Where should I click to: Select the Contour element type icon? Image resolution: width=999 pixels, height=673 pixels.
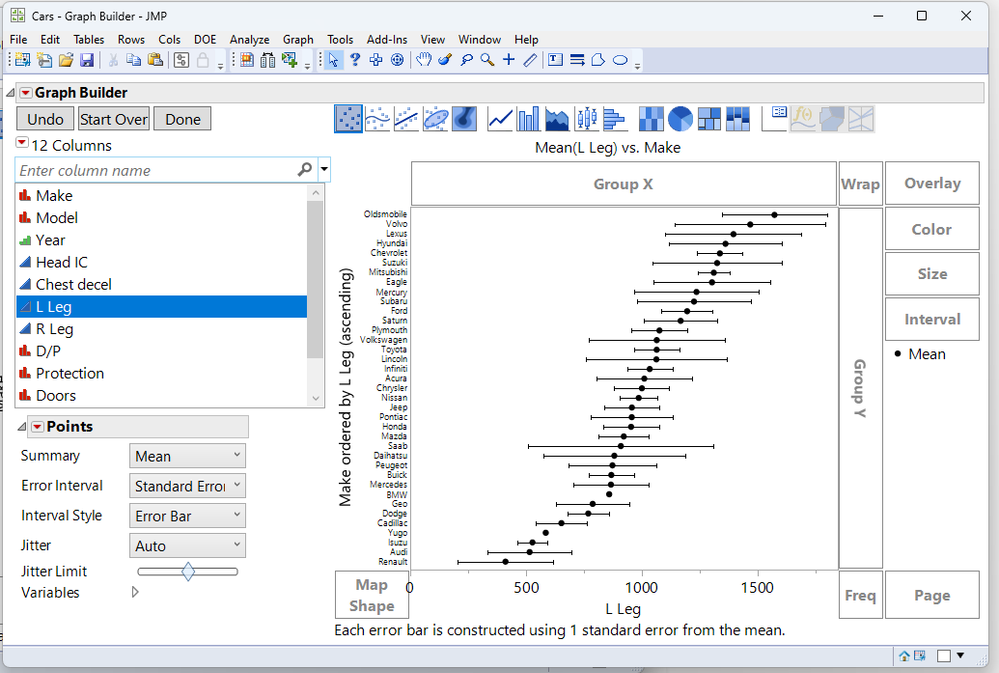(x=464, y=119)
